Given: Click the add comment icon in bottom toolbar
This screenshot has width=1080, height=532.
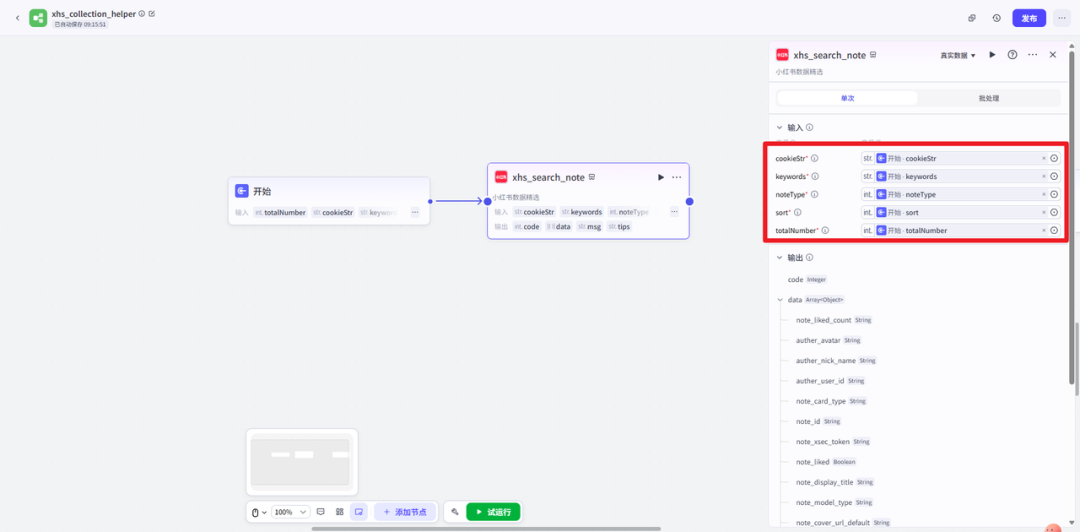Looking at the screenshot, I should pyautogui.click(x=320, y=512).
